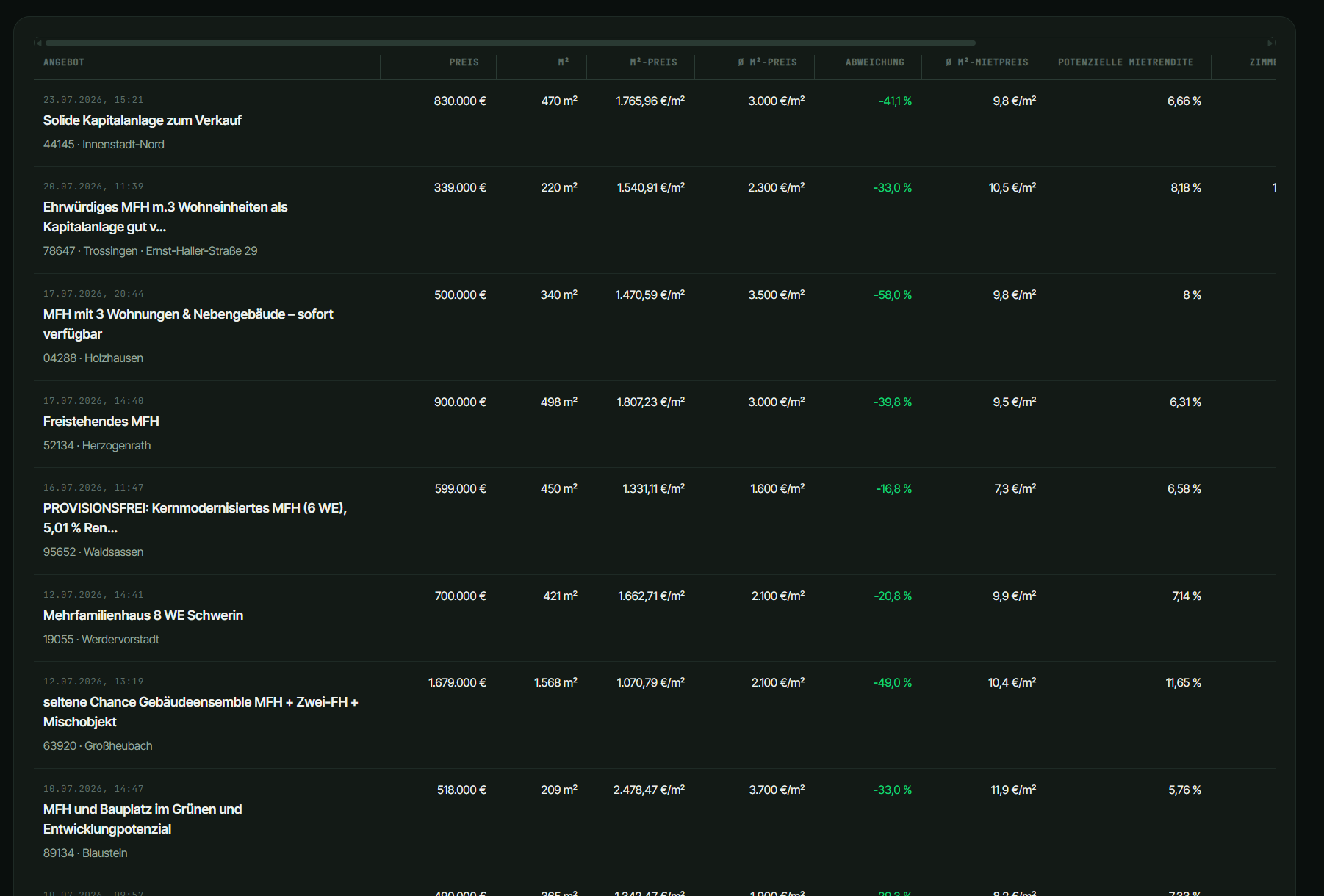Click the price "1.679.000 €"
The image size is (1324, 896).
pyautogui.click(x=457, y=683)
